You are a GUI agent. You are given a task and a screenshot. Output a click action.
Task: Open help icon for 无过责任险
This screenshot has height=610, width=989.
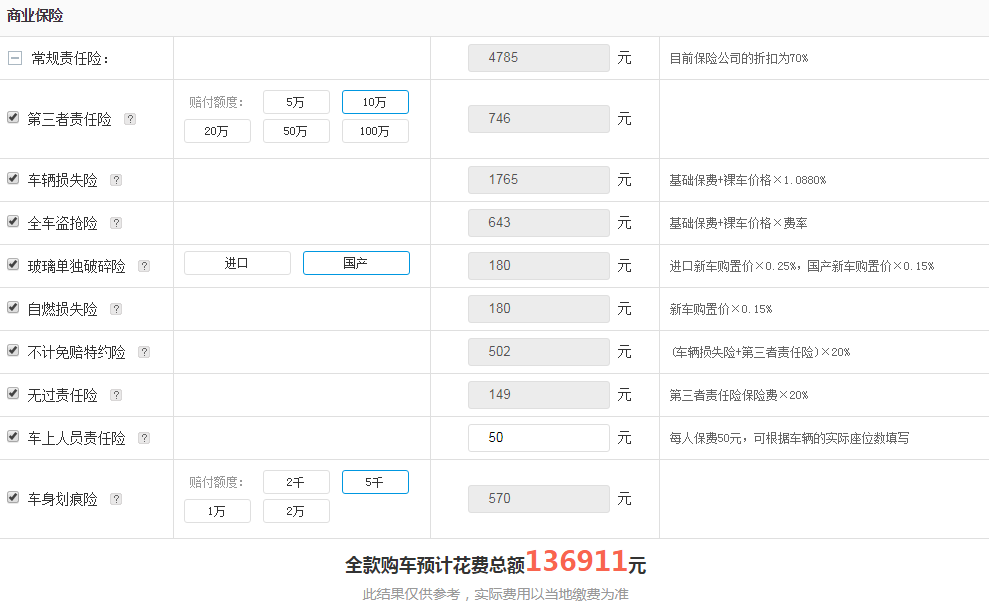pos(116,394)
